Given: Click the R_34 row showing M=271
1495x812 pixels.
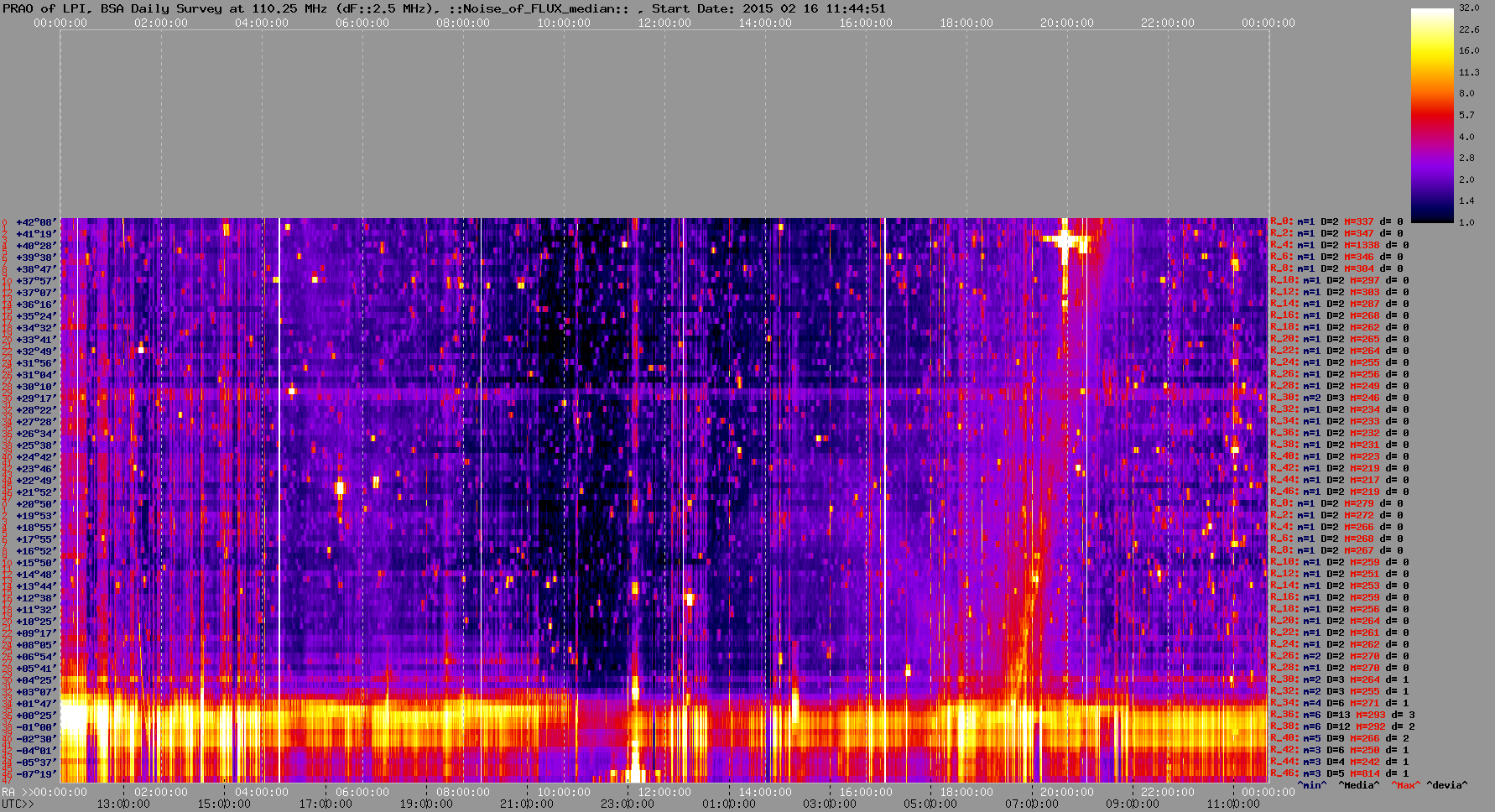Looking at the screenshot, I should click(x=1340, y=704).
